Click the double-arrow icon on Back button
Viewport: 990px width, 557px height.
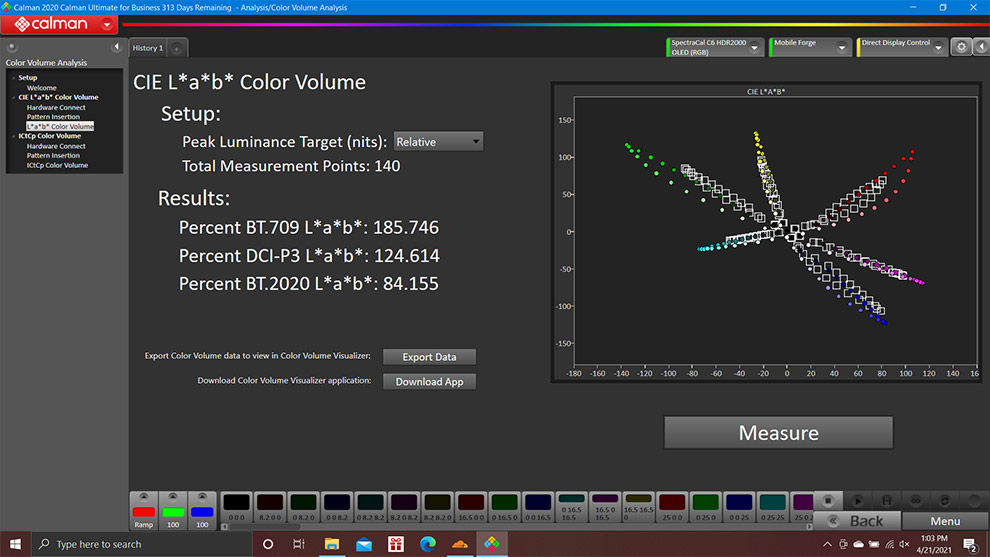click(x=833, y=521)
